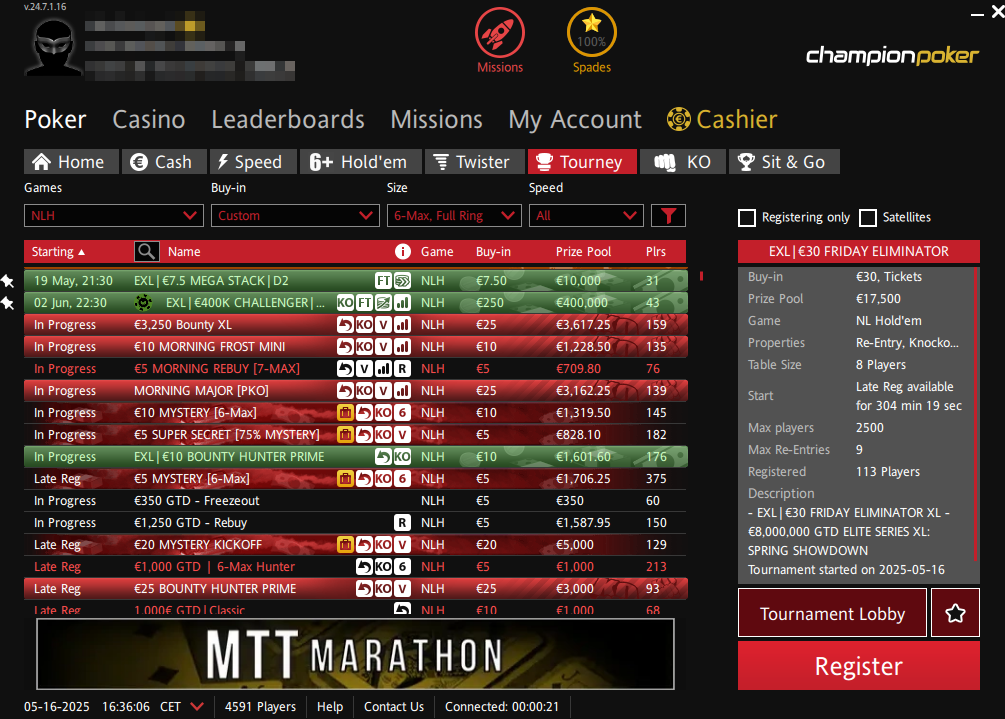Click the info icon in table header

403,252
